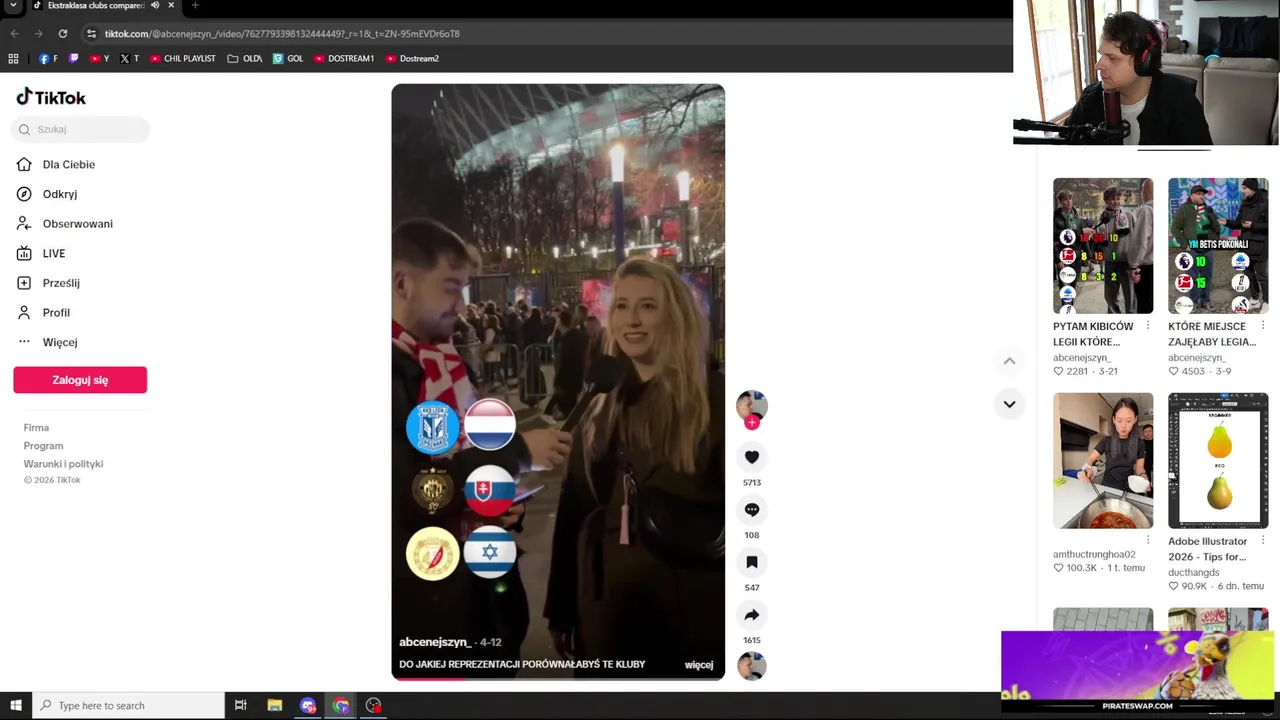This screenshot has width=1280, height=720.
Task: Open the apps grid in bookmarks bar
Action: pos(13,59)
